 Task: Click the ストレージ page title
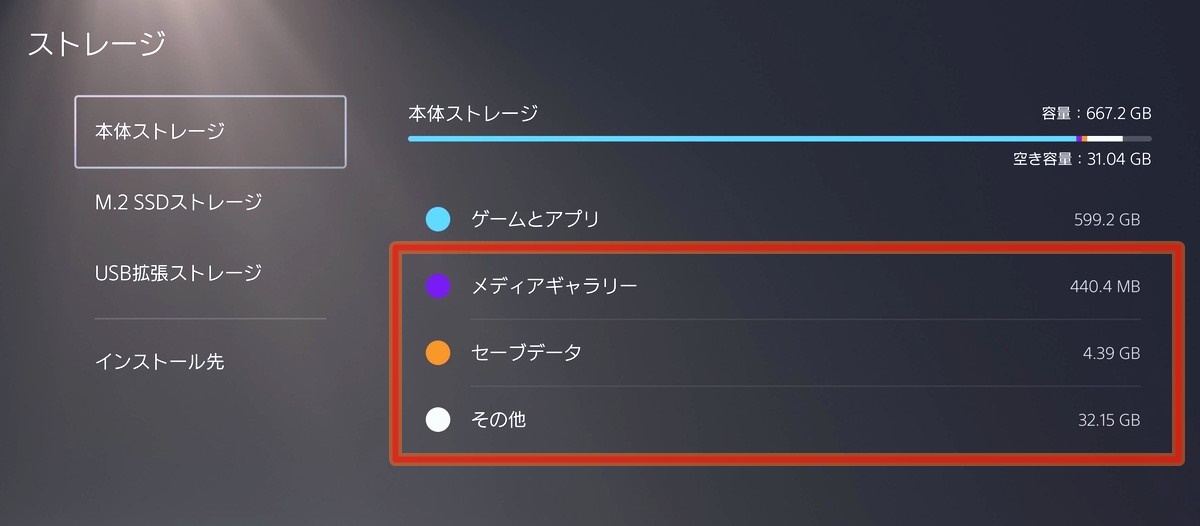point(96,44)
